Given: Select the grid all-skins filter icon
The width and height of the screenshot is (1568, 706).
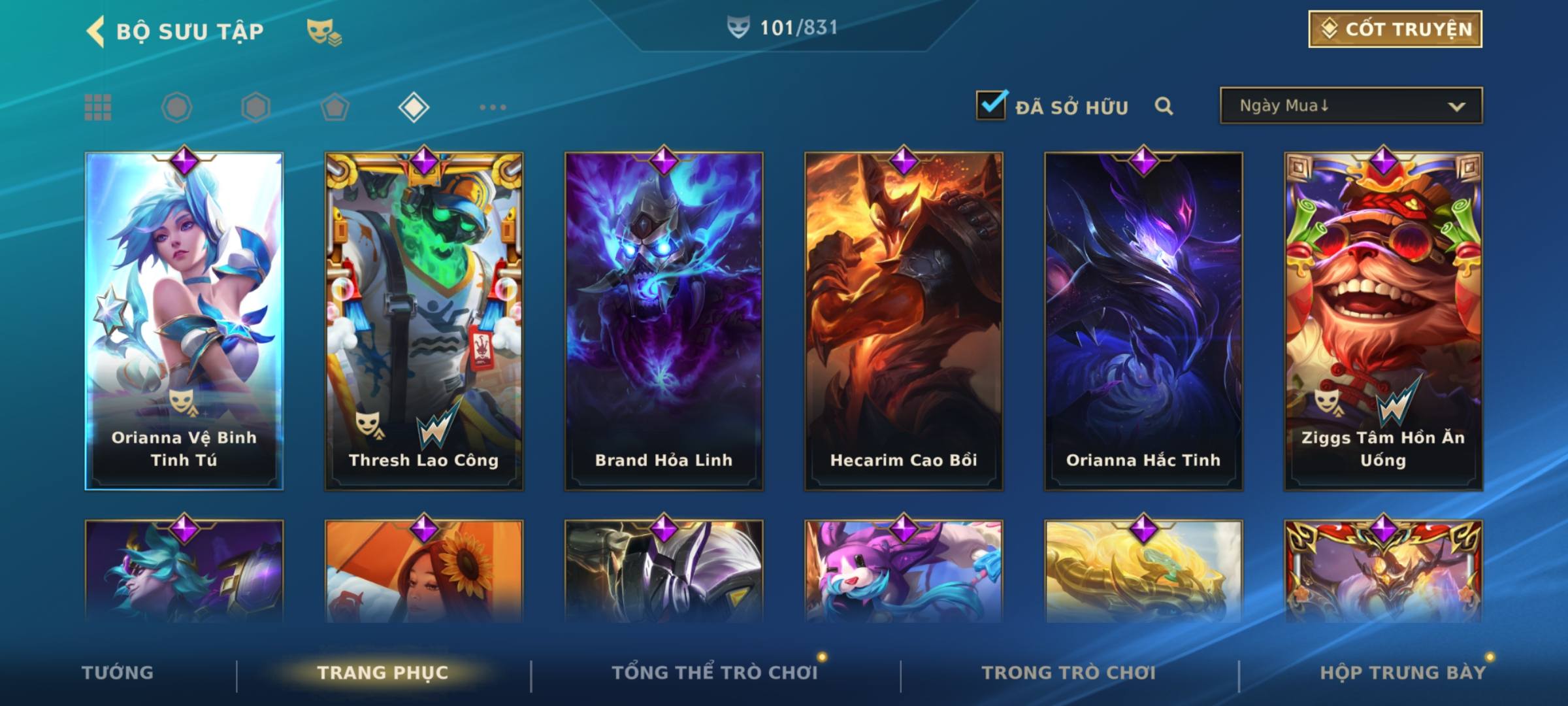Looking at the screenshot, I should 98,107.
